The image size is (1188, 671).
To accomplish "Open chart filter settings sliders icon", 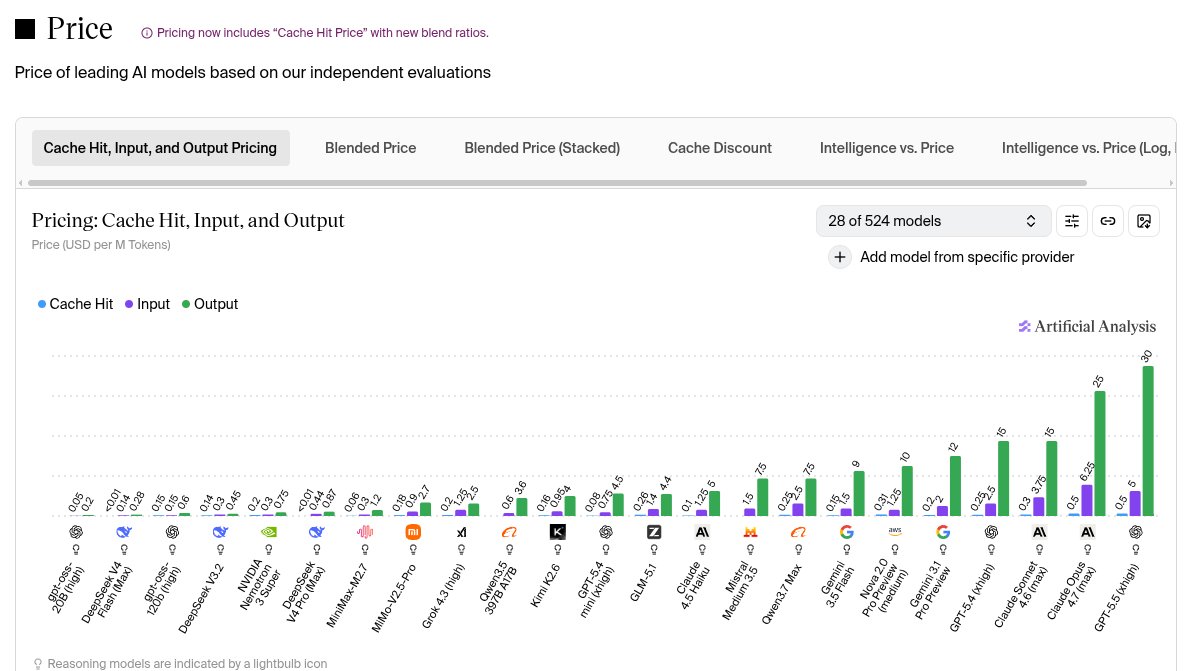I will click(1072, 221).
